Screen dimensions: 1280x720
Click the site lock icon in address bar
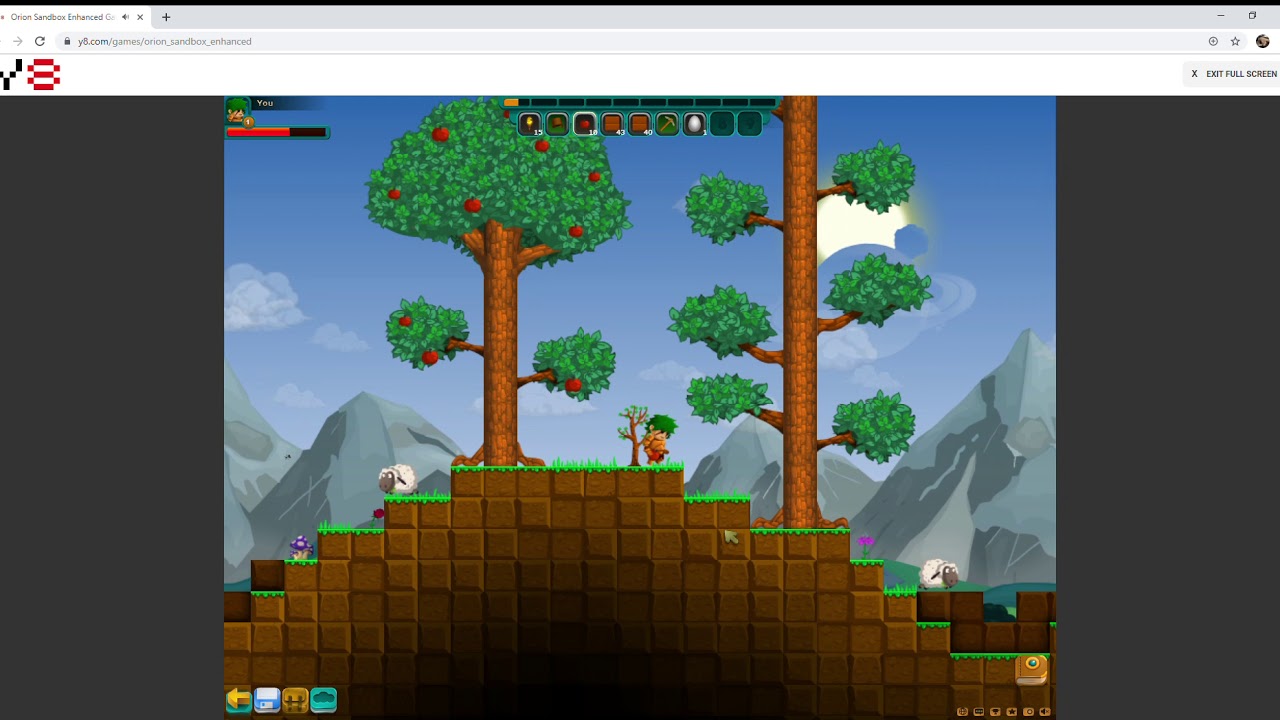pyautogui.click(x=67, y=41)
